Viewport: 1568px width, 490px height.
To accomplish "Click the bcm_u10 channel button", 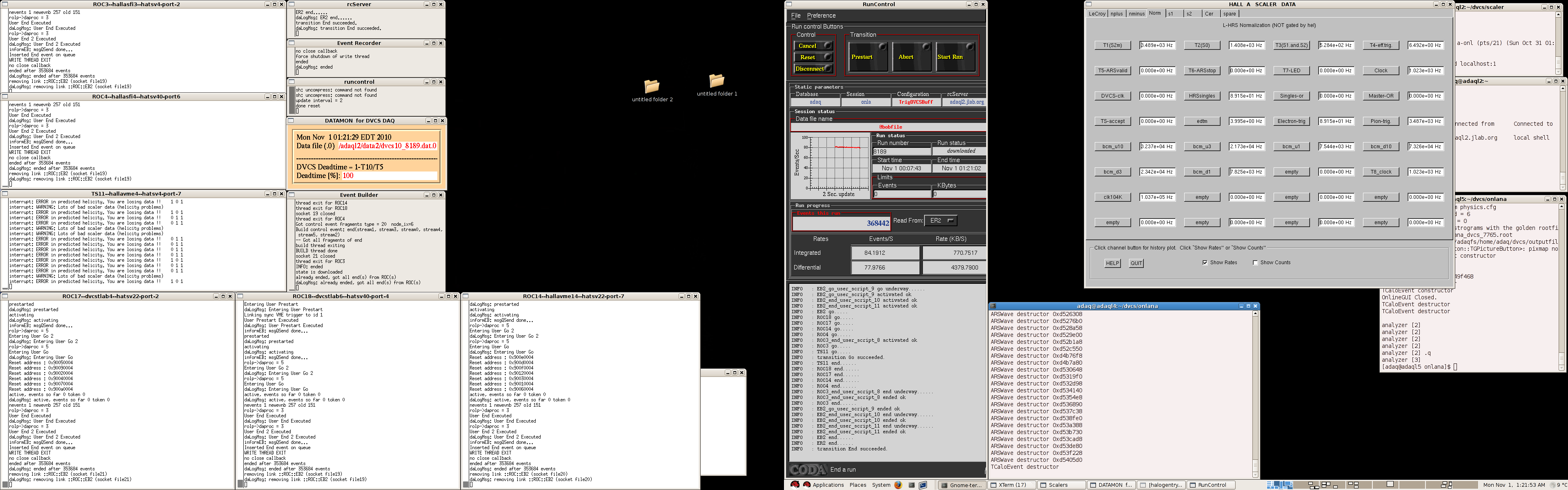I will [1113, 147].
